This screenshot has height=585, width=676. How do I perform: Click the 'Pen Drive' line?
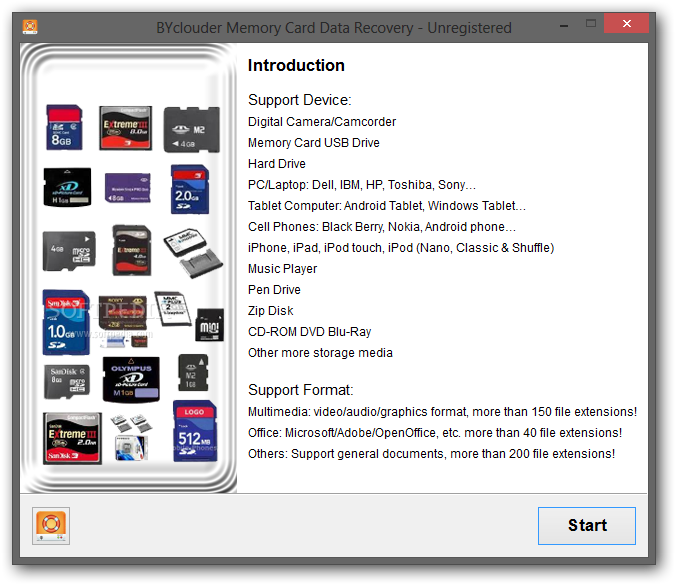point(274,290)
